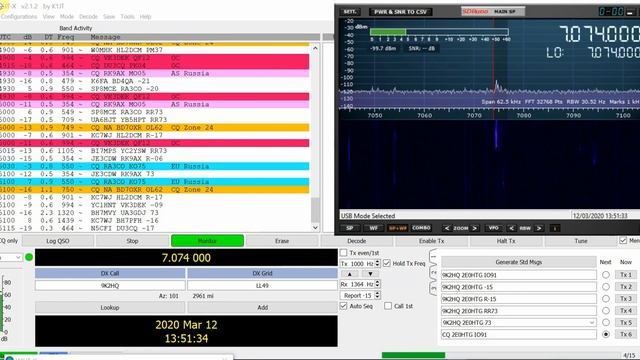This screenshot has height=360, width=640.
Task: Click the Log QSO button
Action: click(58, 241)
